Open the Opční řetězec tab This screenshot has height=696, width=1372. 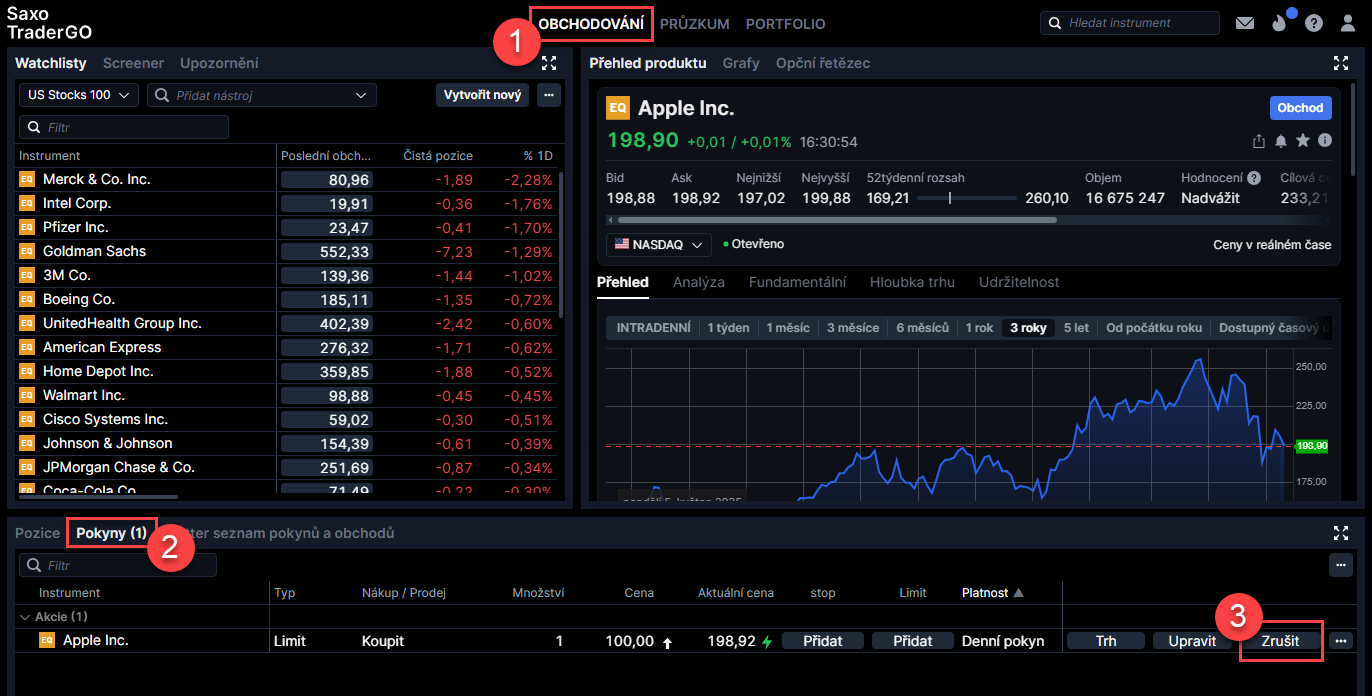point(823,63)
